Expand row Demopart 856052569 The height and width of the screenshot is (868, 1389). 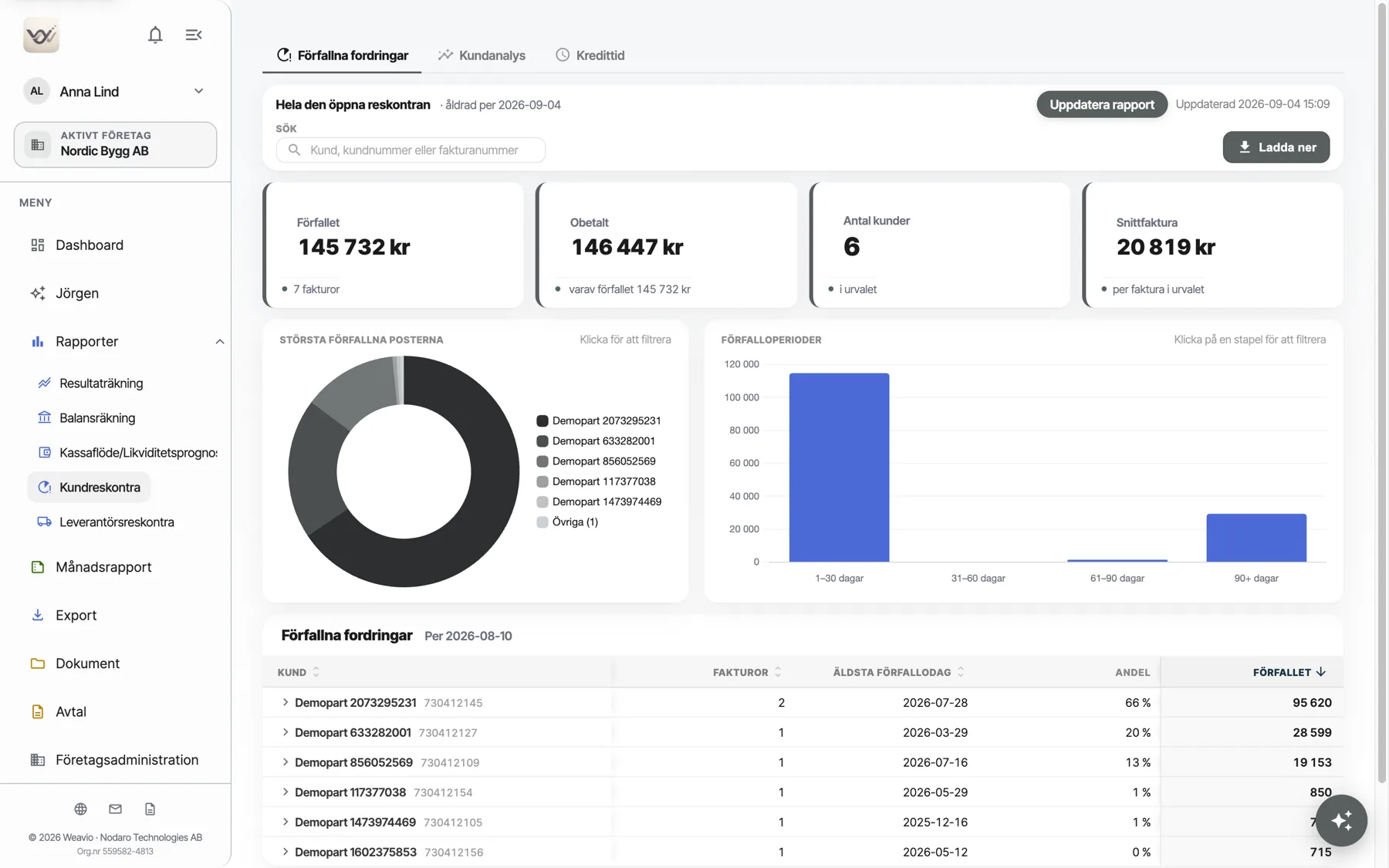tap(286, 762)
